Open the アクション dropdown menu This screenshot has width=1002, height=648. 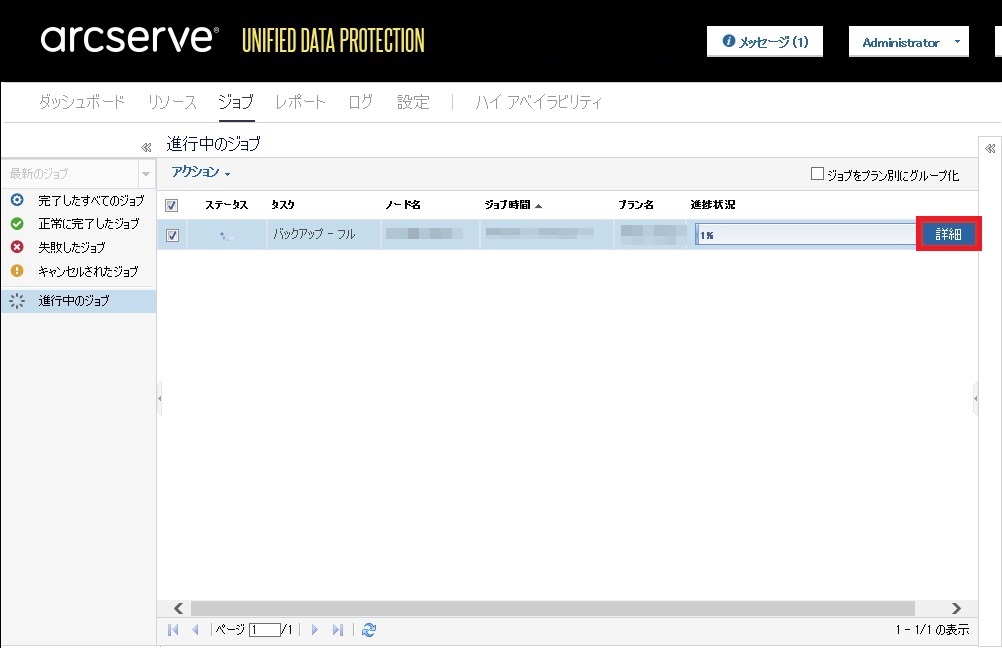click(201, 173)
